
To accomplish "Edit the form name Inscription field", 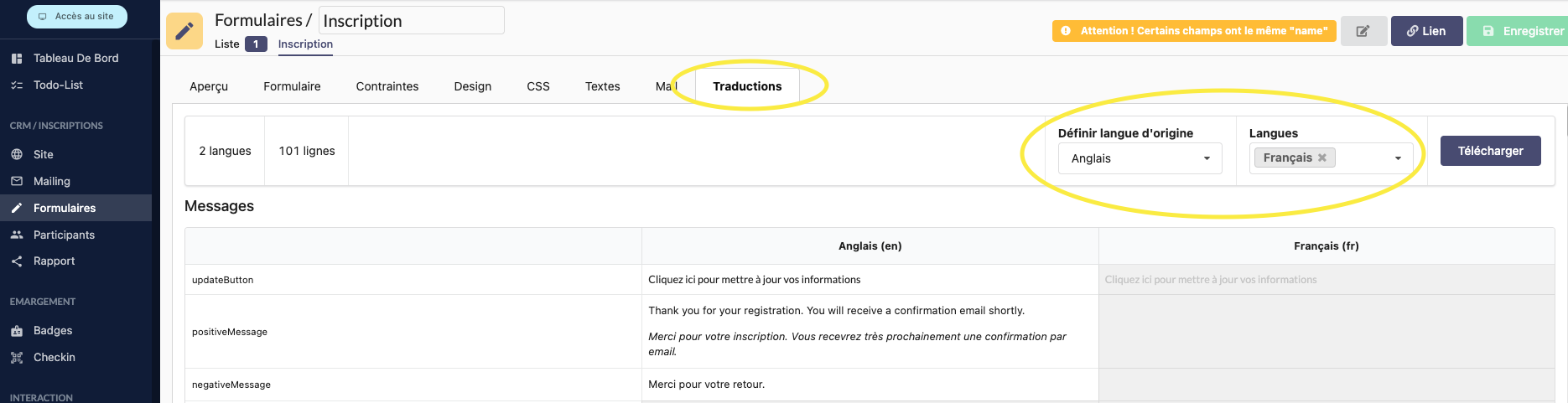I will (411, 21).
